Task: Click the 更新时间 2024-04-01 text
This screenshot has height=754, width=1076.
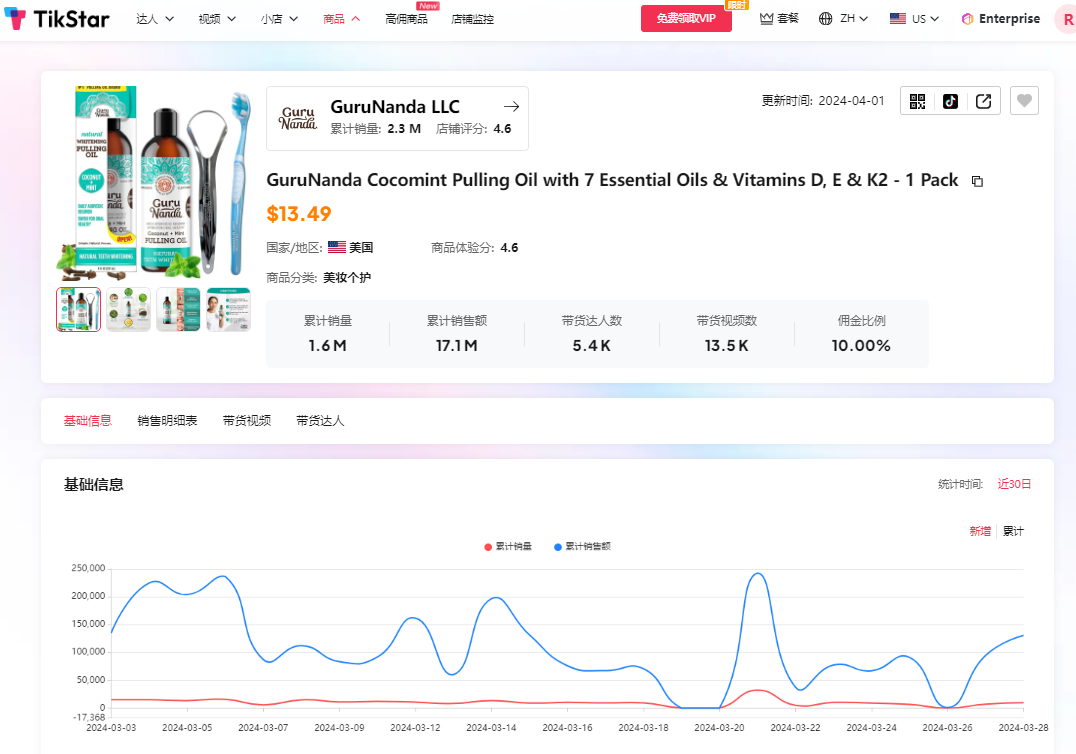Action: 823,101
